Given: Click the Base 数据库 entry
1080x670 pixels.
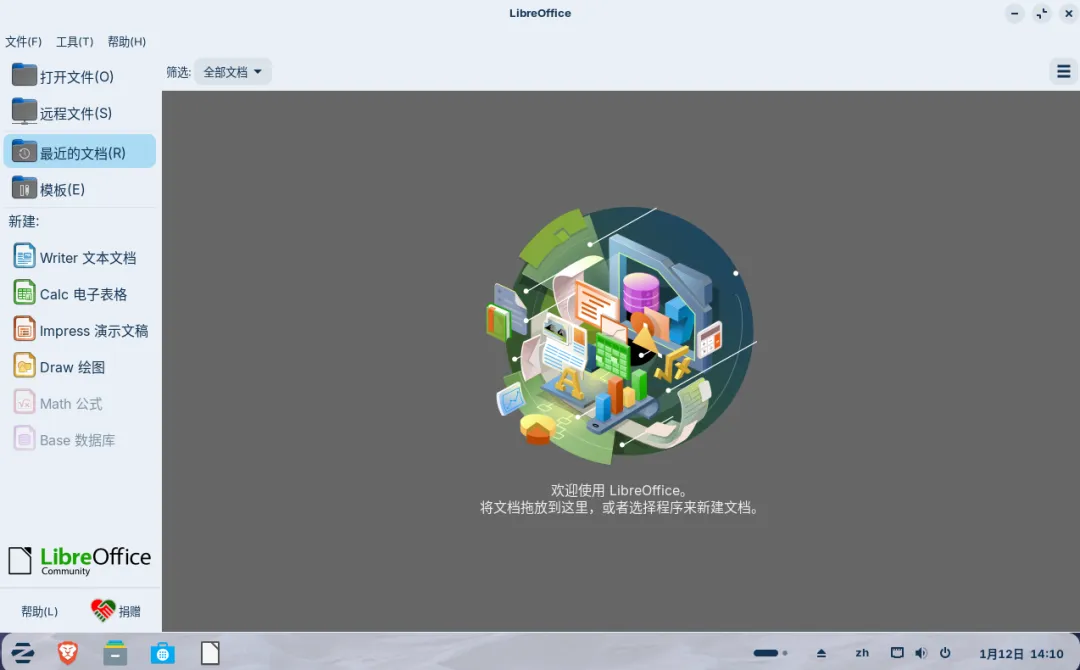Looking at the screenshot, I should [80, 439].
